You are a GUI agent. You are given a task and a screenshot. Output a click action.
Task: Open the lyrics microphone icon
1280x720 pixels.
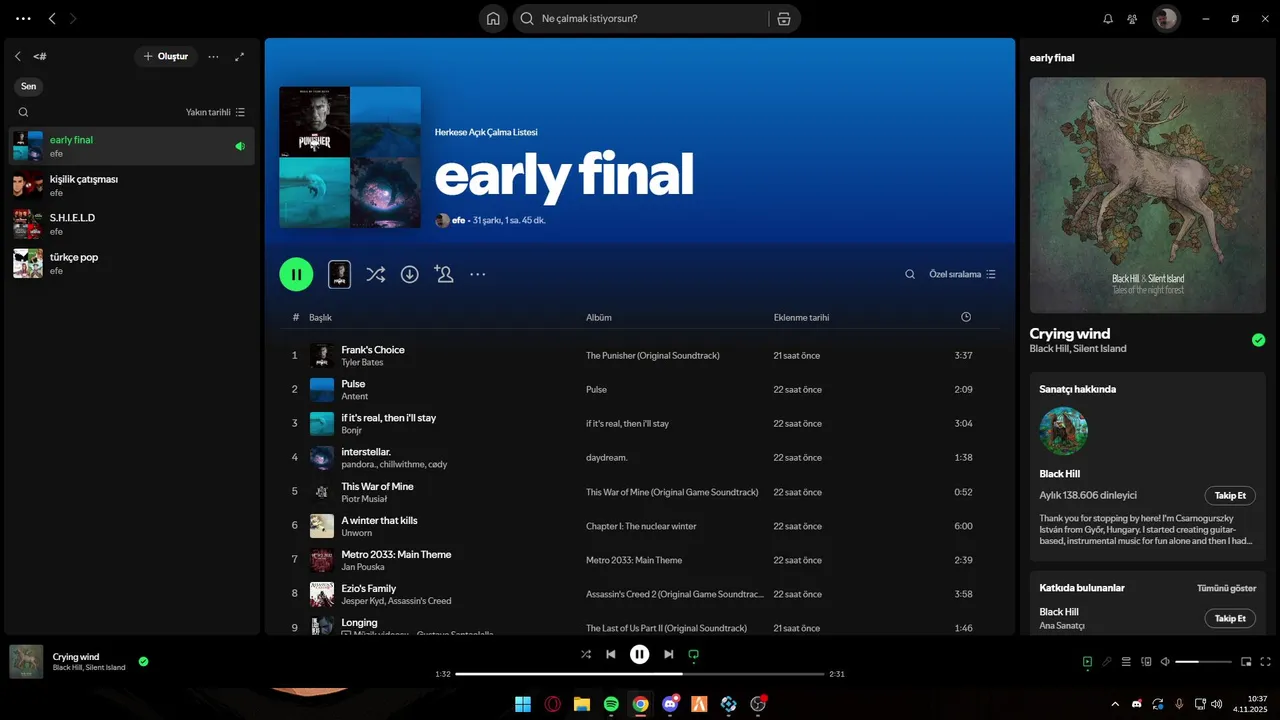tap(1107, 661)
